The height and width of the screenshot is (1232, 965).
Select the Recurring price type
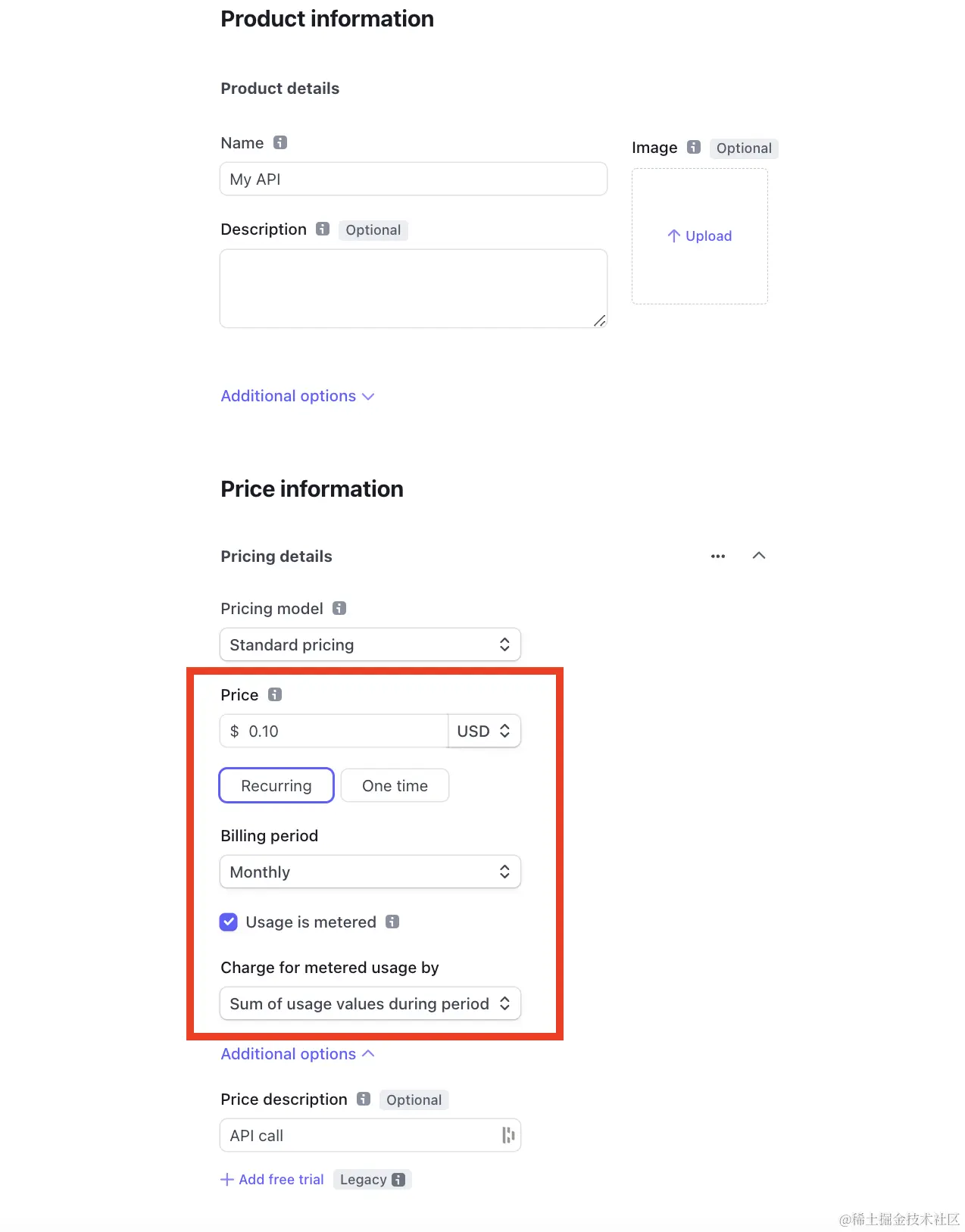[276, 785]
